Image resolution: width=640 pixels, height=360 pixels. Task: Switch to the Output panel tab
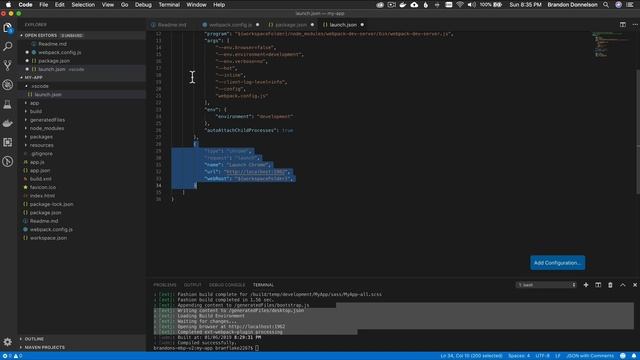193,285
